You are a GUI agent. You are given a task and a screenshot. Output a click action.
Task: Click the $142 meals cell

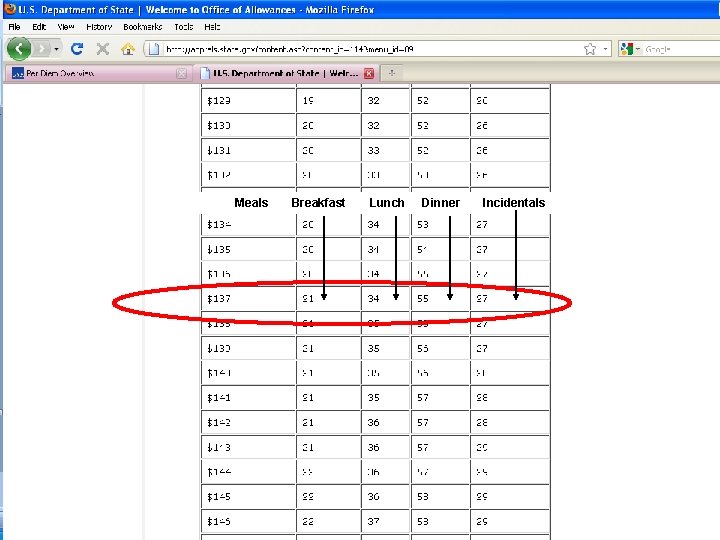248,422
